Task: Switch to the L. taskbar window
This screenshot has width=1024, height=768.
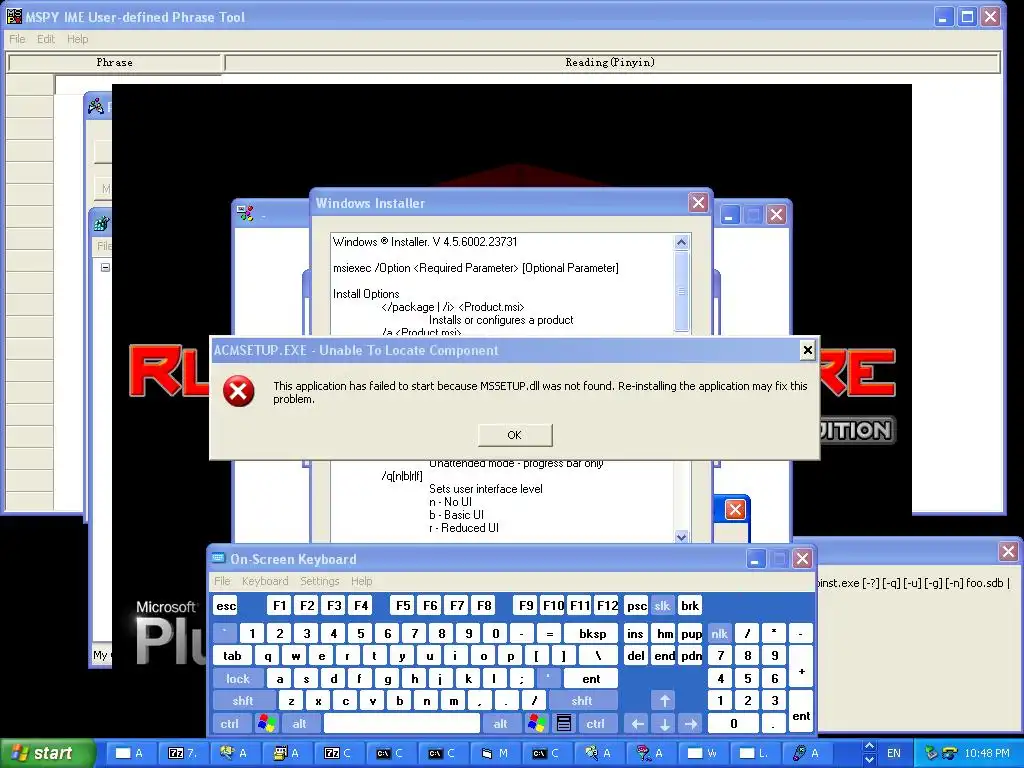Action: [x=754, y=753]
